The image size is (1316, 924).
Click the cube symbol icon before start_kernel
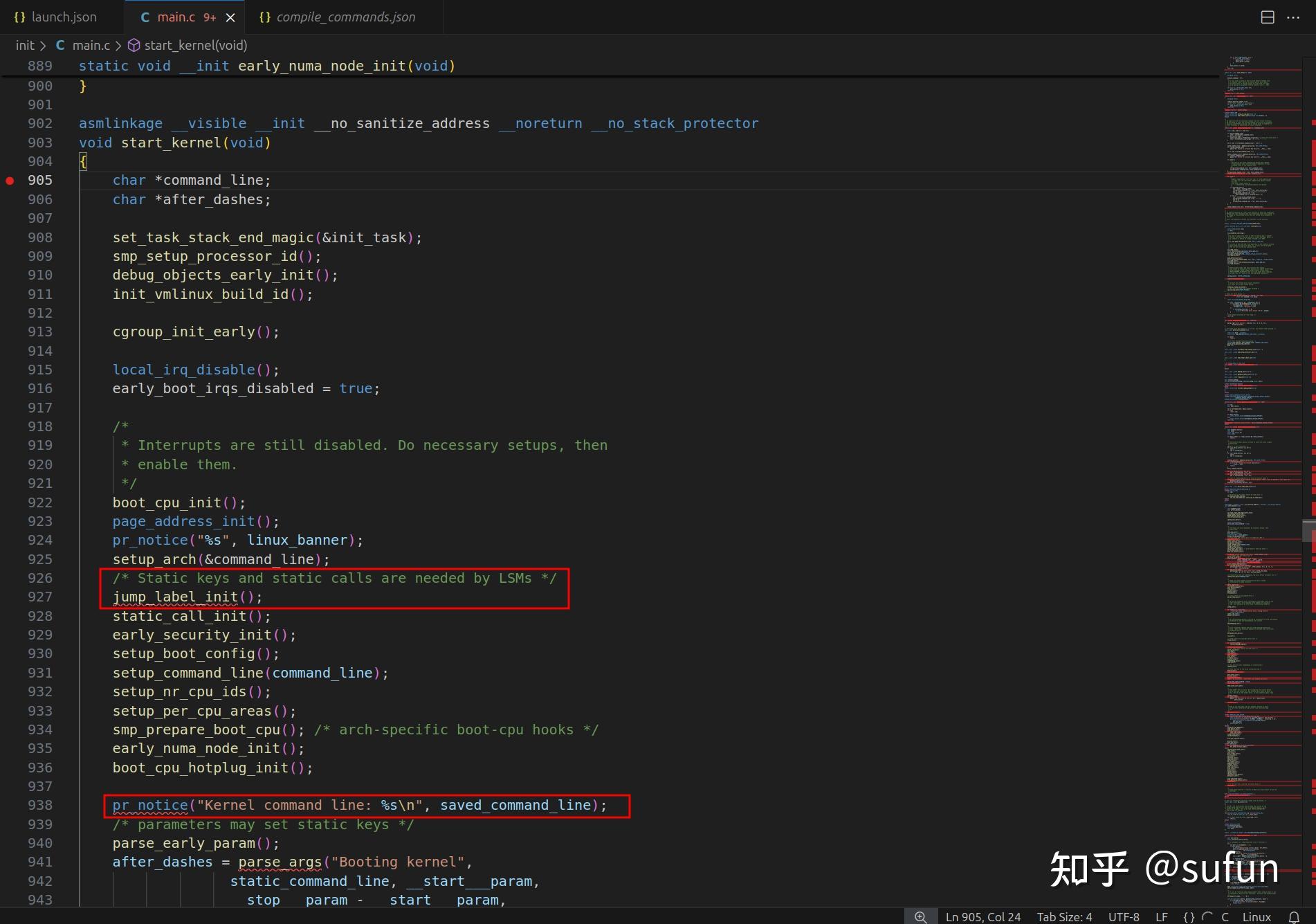coord(133,45)
